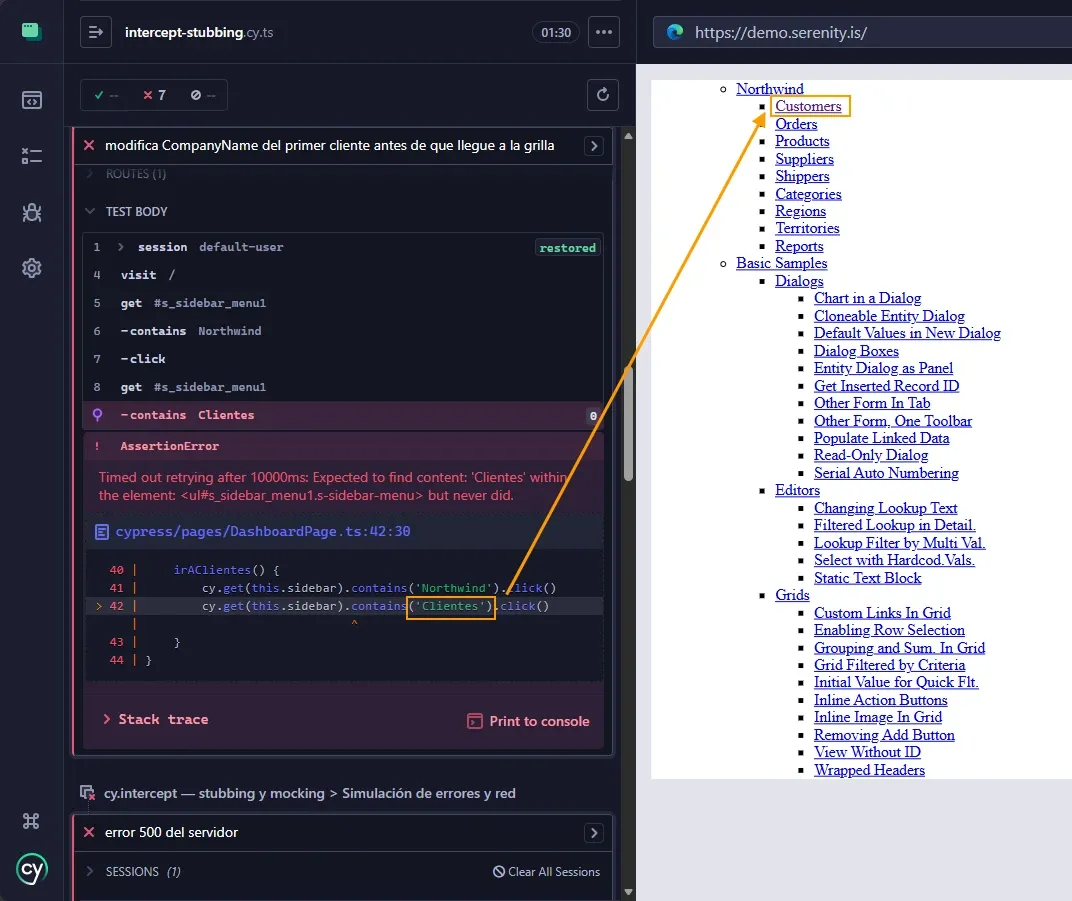Screen dimensions: 1072x901
Task: Open the Editors link
Action: [x=797, y=490]
